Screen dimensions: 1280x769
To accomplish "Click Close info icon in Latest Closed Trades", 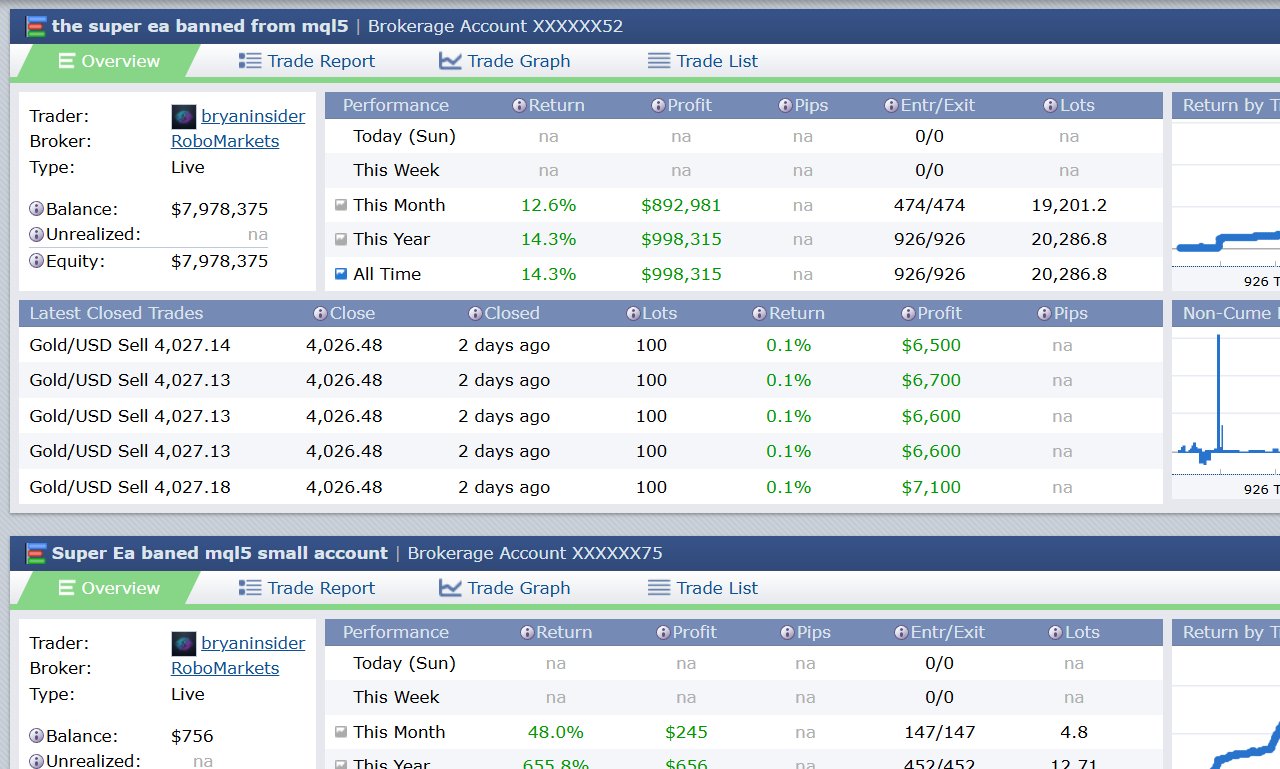I will (x=320, y=313).
